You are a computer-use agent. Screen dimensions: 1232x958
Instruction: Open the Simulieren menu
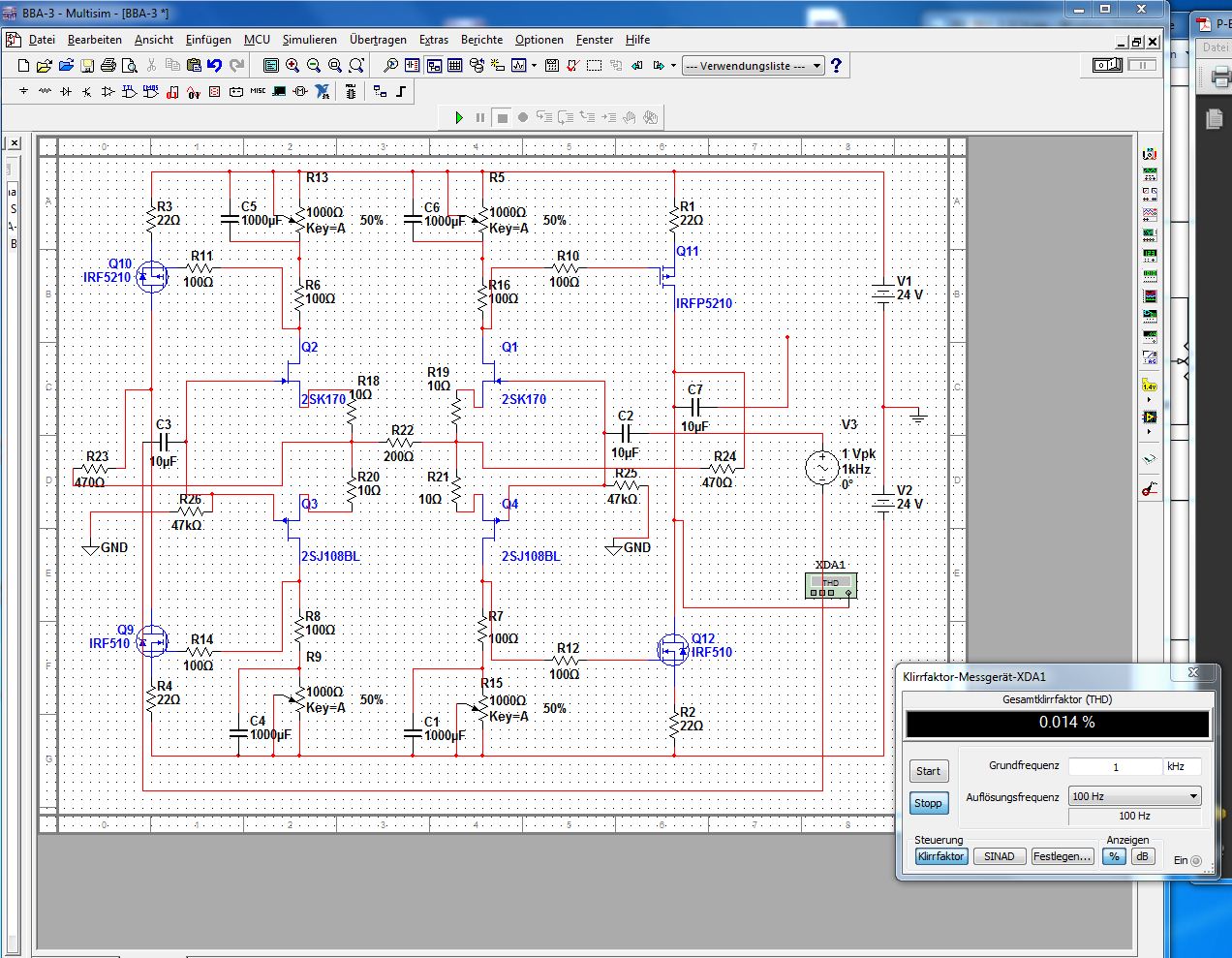[x=310, y=40]
